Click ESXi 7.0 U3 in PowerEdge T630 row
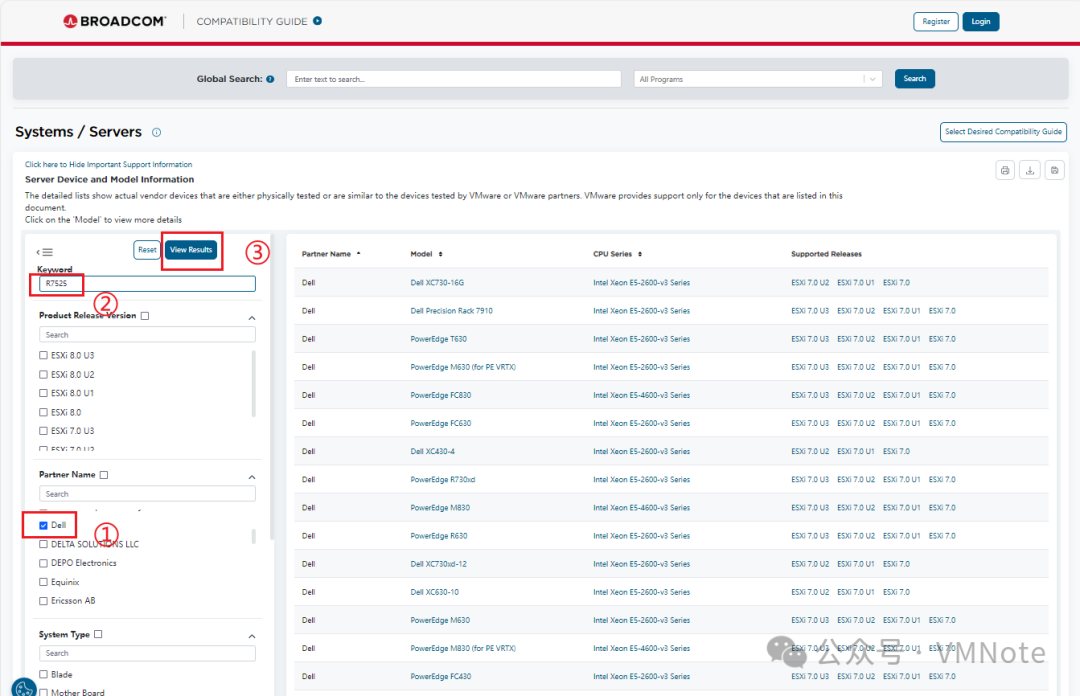 pos(810,339)
